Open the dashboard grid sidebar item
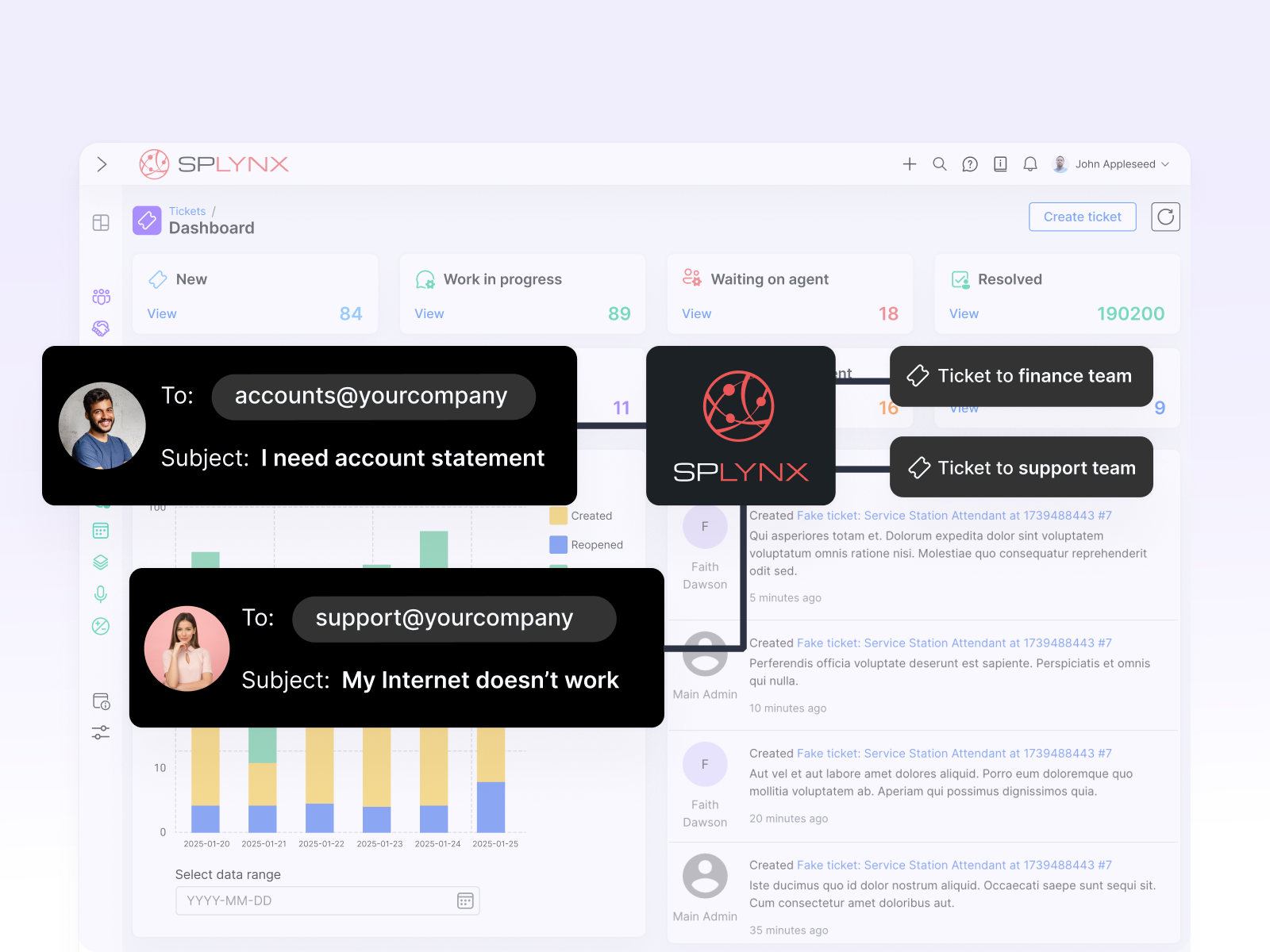This screenshot has width=1270, height=952. click(101, 223)
